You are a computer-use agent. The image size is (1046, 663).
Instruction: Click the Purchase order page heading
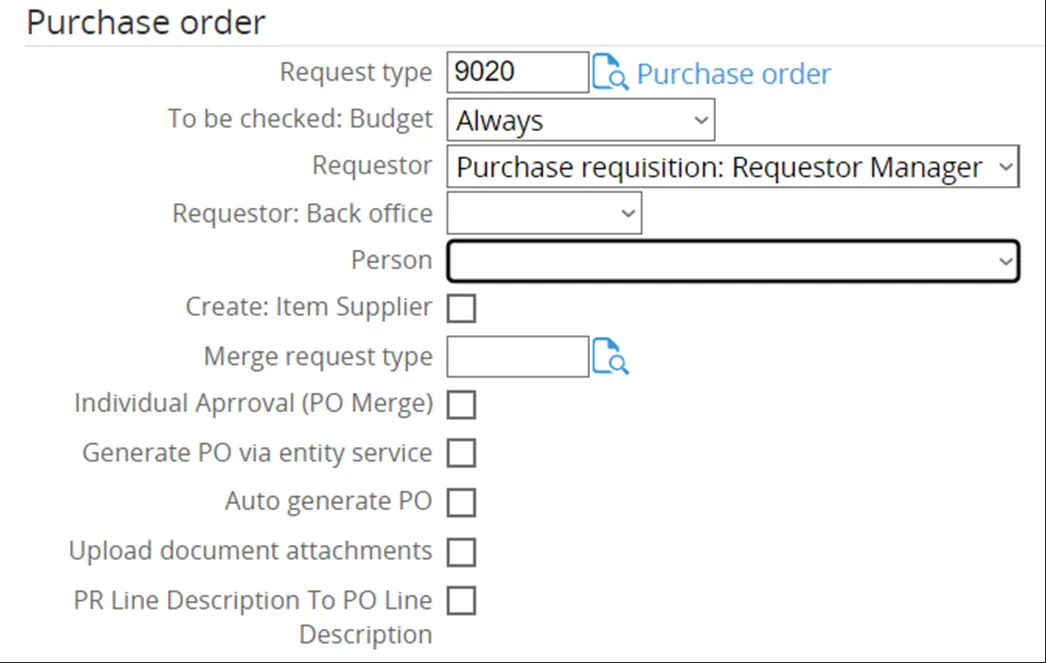pyautogui.click(x=147, y=22)
